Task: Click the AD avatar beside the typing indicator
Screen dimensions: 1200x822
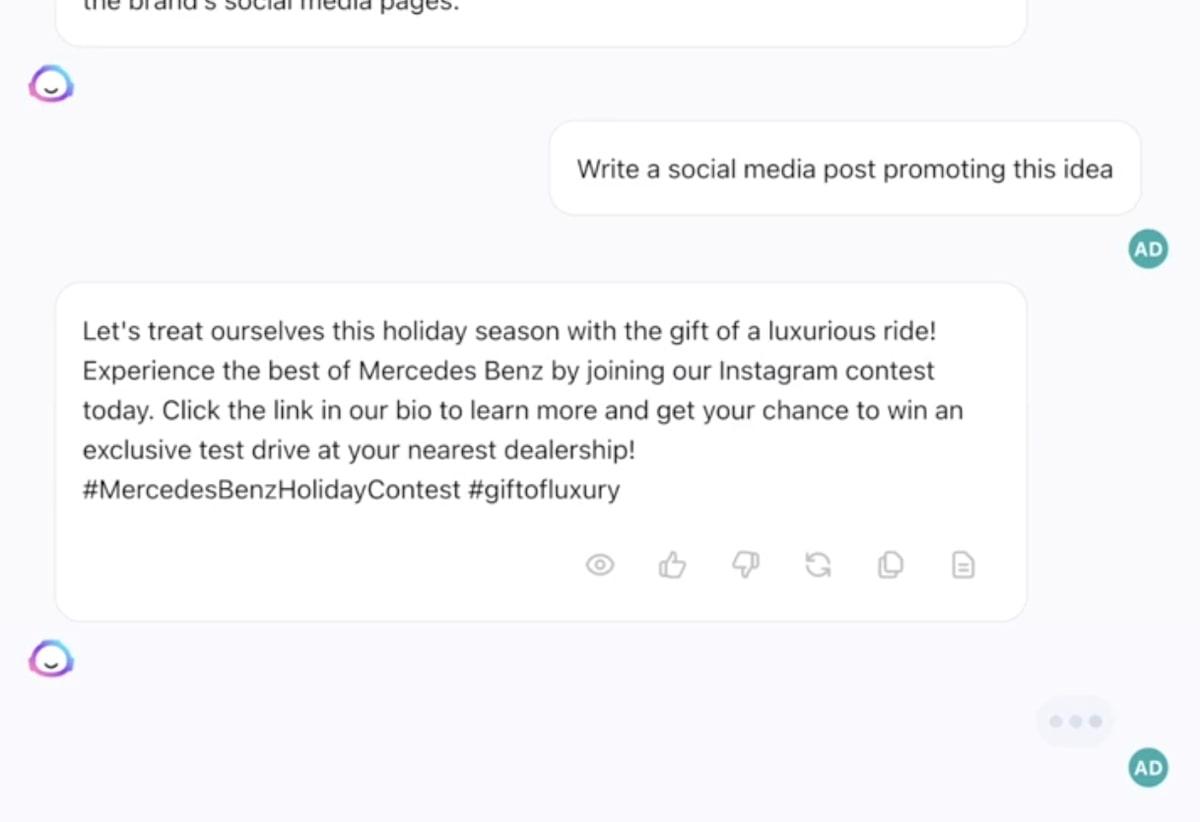Action: 1148,767
